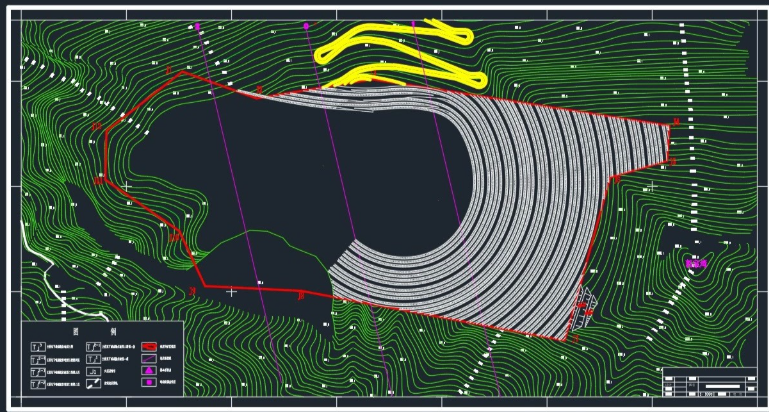Select the magenta section line legend symbol
This screenshot has width=769, height=412.
pos(149,357)
